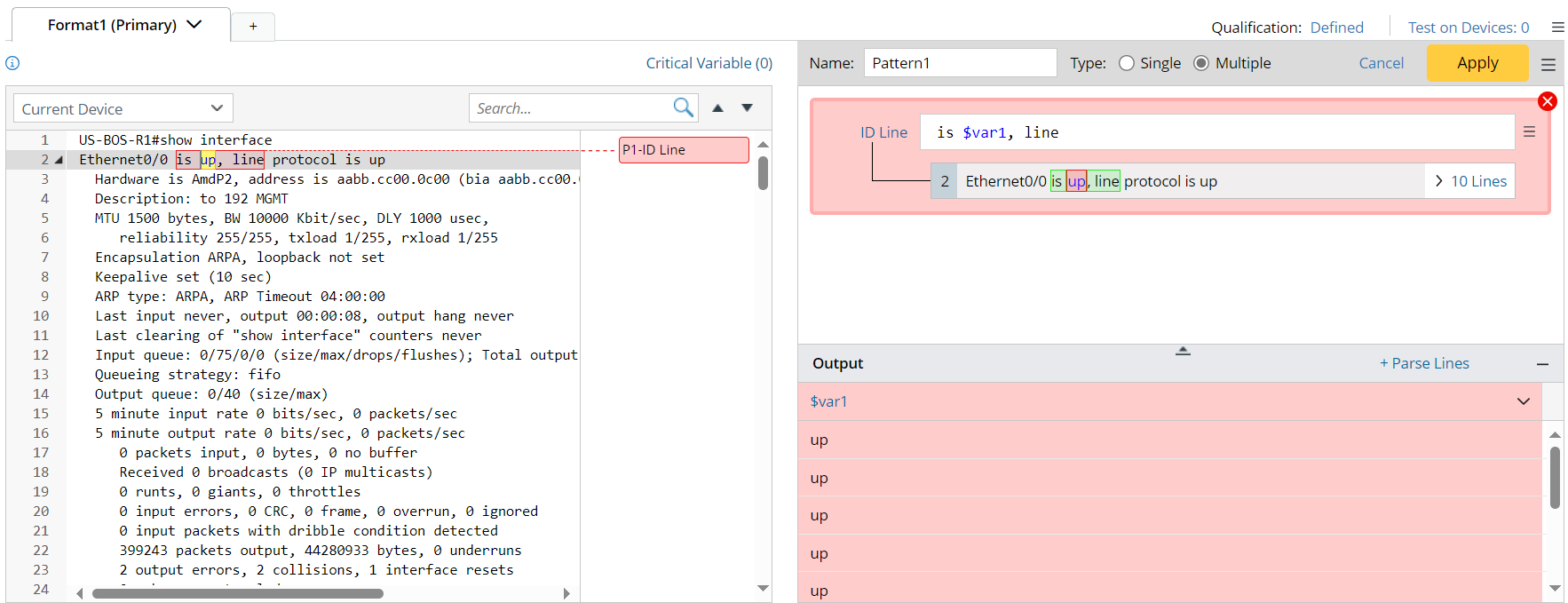Click the search magnifier icon
This screenshot has height=603, width=1568.
coord(682,107)
